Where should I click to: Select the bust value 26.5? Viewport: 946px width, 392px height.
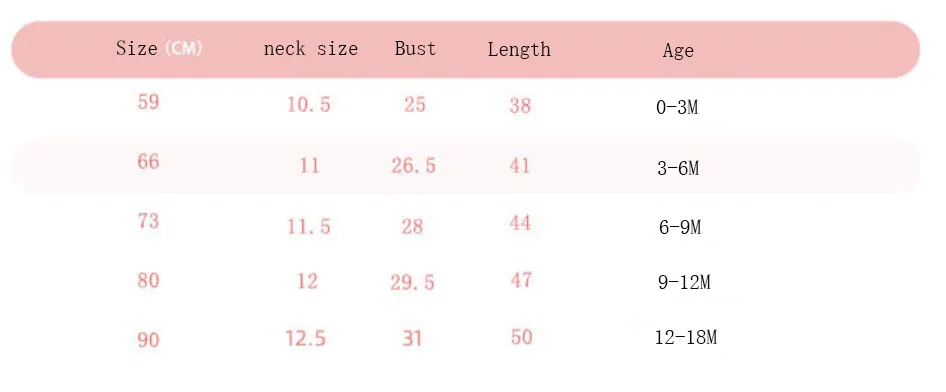(x=413, y=165)
